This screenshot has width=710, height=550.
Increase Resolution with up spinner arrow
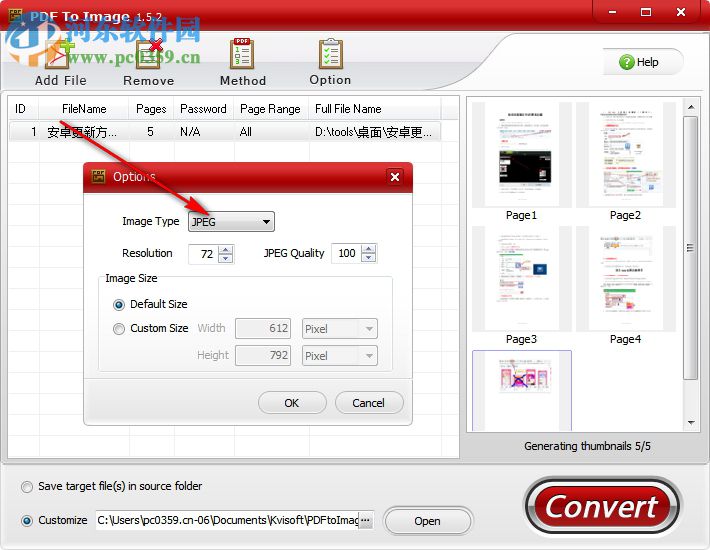[225, 249]
